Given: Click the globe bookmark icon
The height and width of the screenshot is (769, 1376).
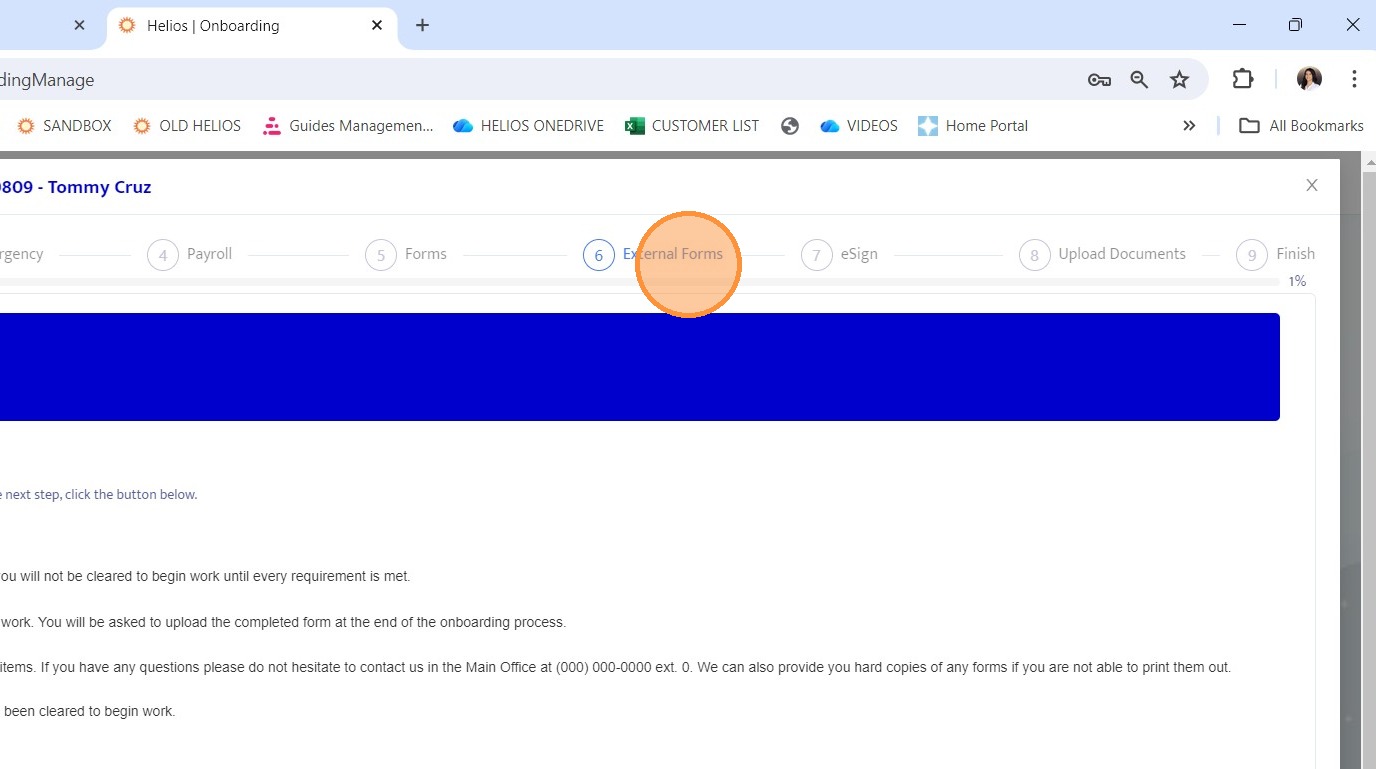Looking at the screenshot, I should pyautogui.click(x=790, y=126).
